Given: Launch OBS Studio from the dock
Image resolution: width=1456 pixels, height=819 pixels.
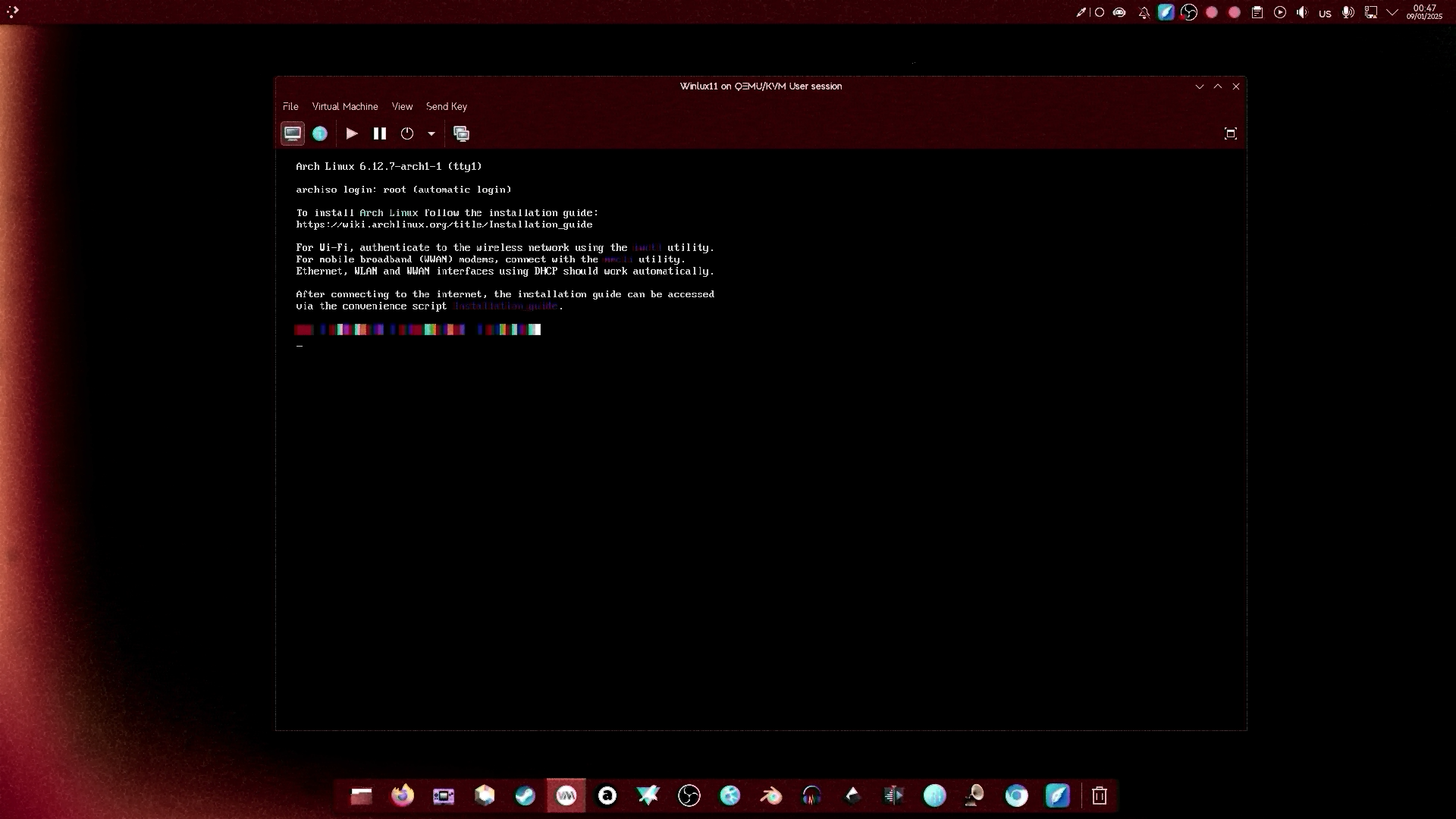Looking at the screenshot, I should click(689, 795).
